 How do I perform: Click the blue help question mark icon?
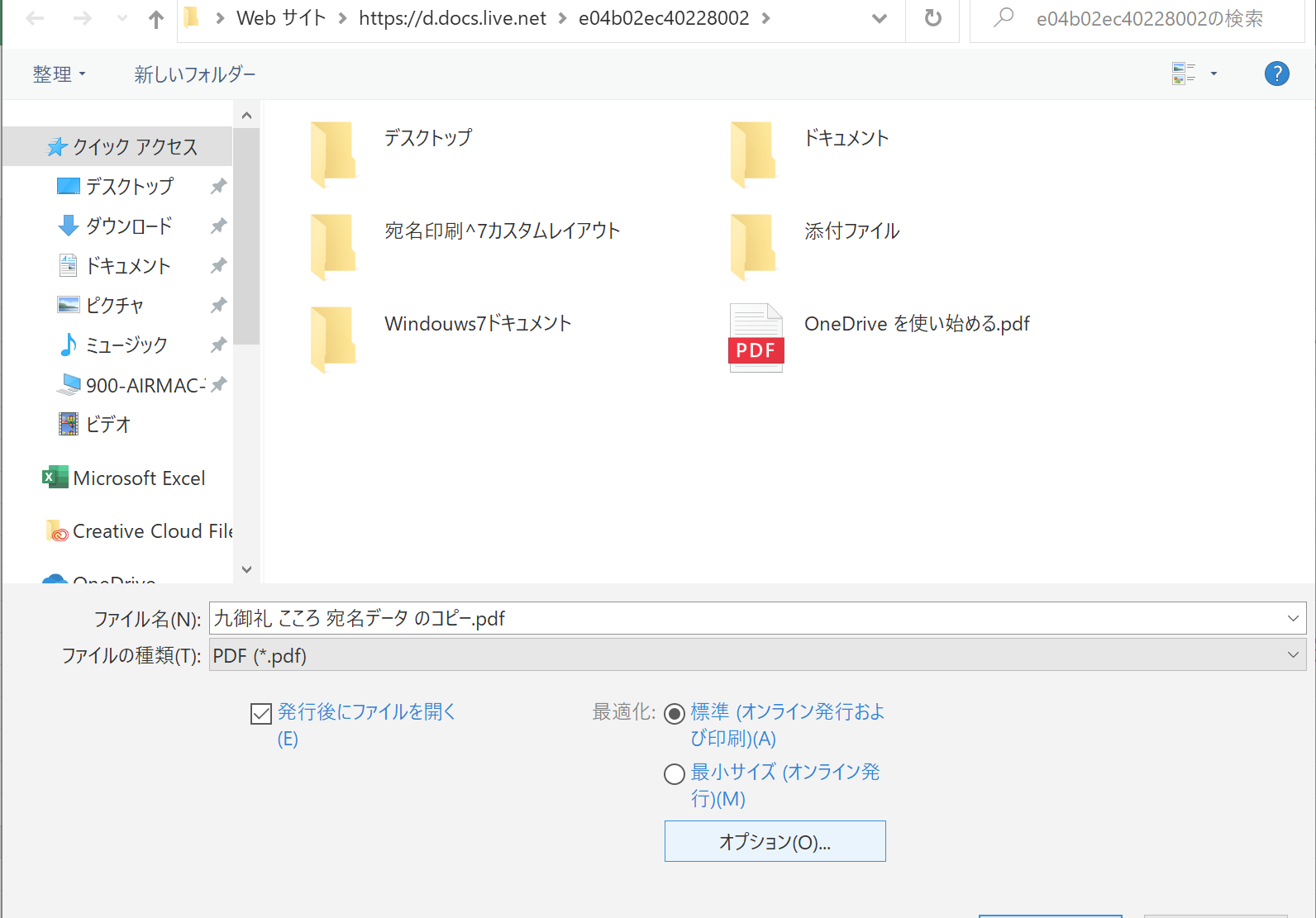point(1276,74)
